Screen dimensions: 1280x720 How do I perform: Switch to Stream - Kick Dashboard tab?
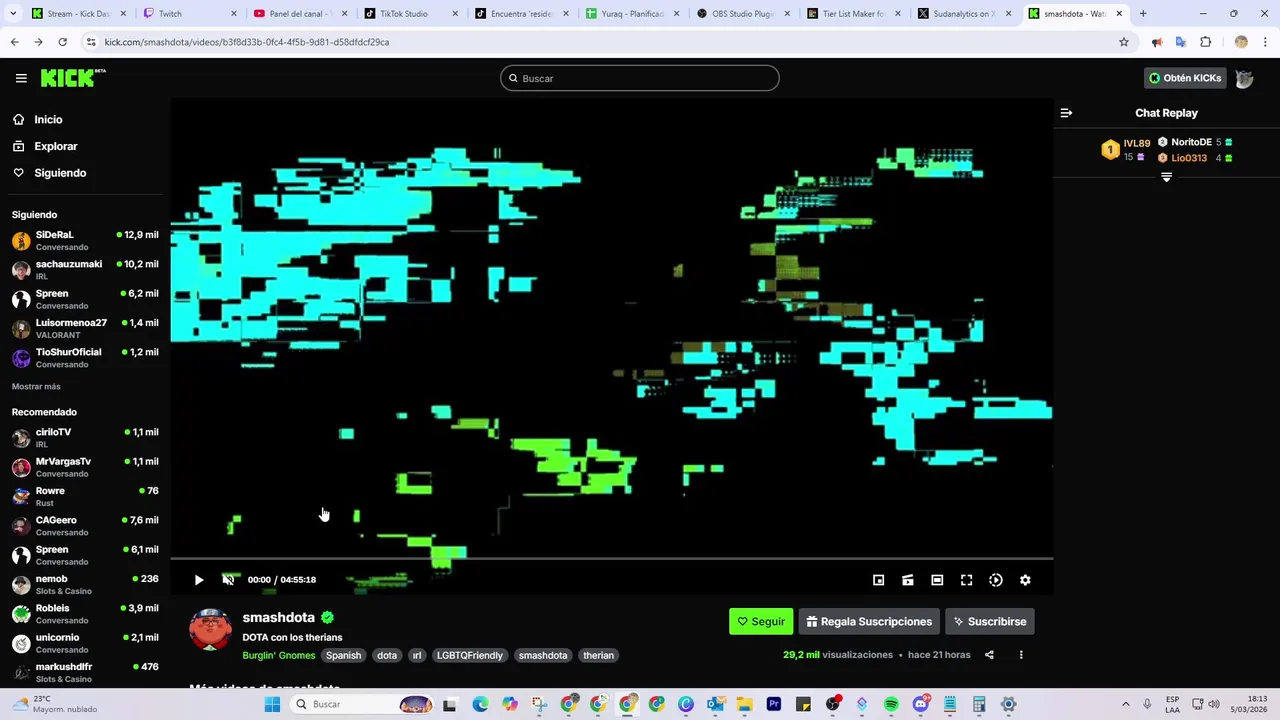tap(78, 14)
